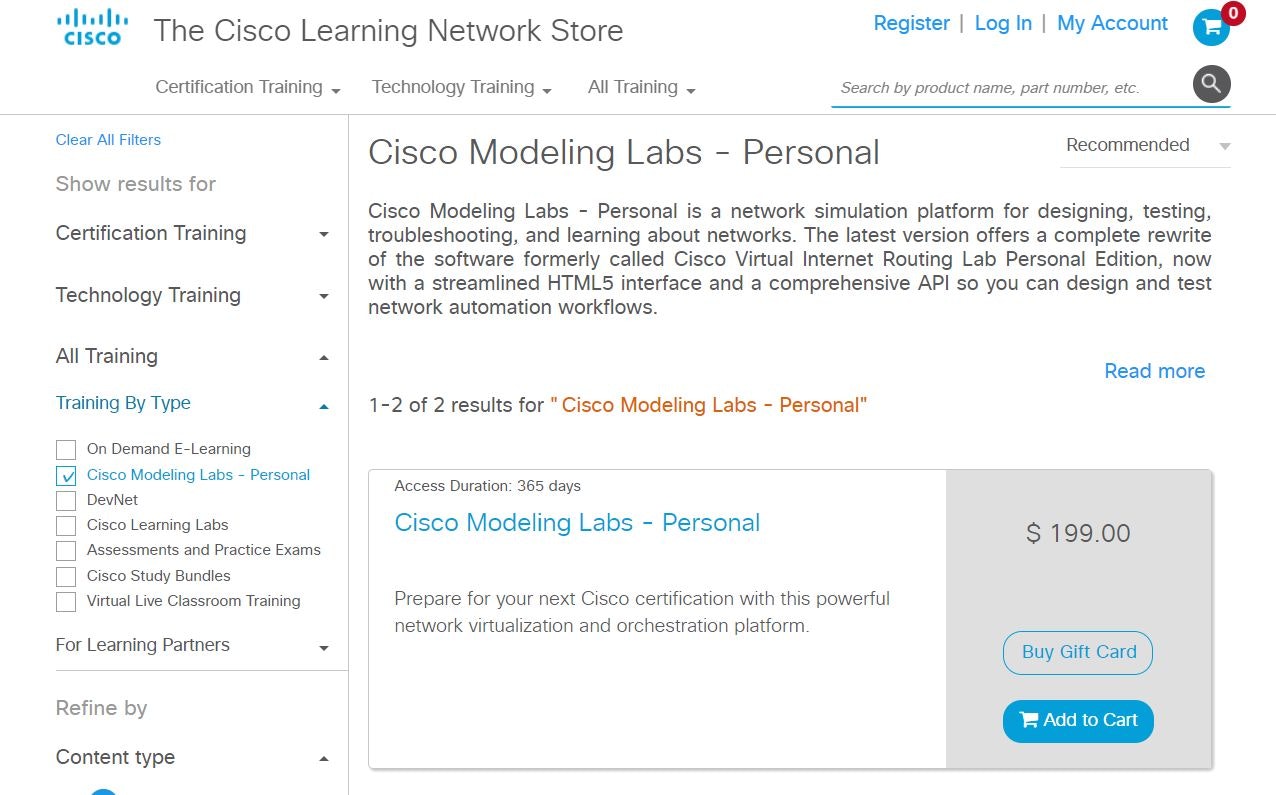This screenshot has height=795, width=1276.
Task: Expand the Technology Training sidebar section
Action: coord(323,297)
